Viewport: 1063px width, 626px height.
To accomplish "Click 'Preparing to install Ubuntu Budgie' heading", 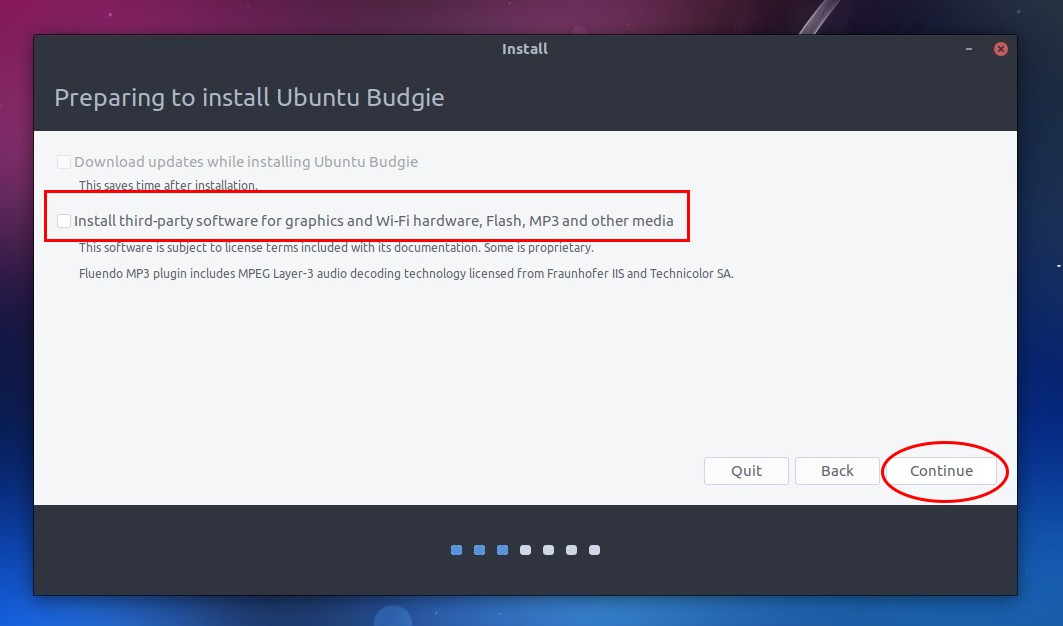I will (x=249, y=98).
